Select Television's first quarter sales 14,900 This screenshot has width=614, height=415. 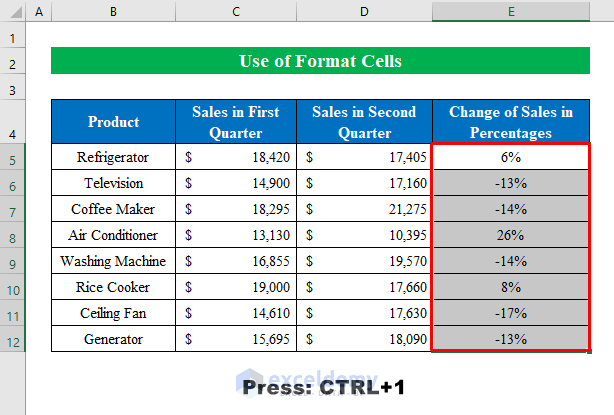[236, 184]
